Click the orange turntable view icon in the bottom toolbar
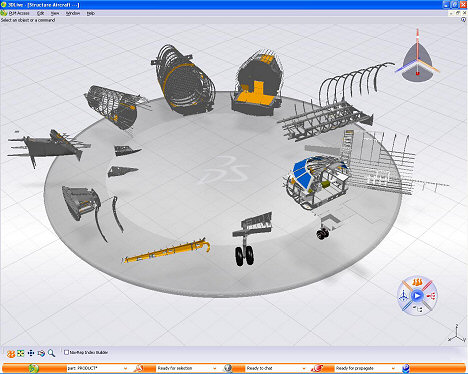This screenshot has width=468, height=374. click(x=11, y=353)
